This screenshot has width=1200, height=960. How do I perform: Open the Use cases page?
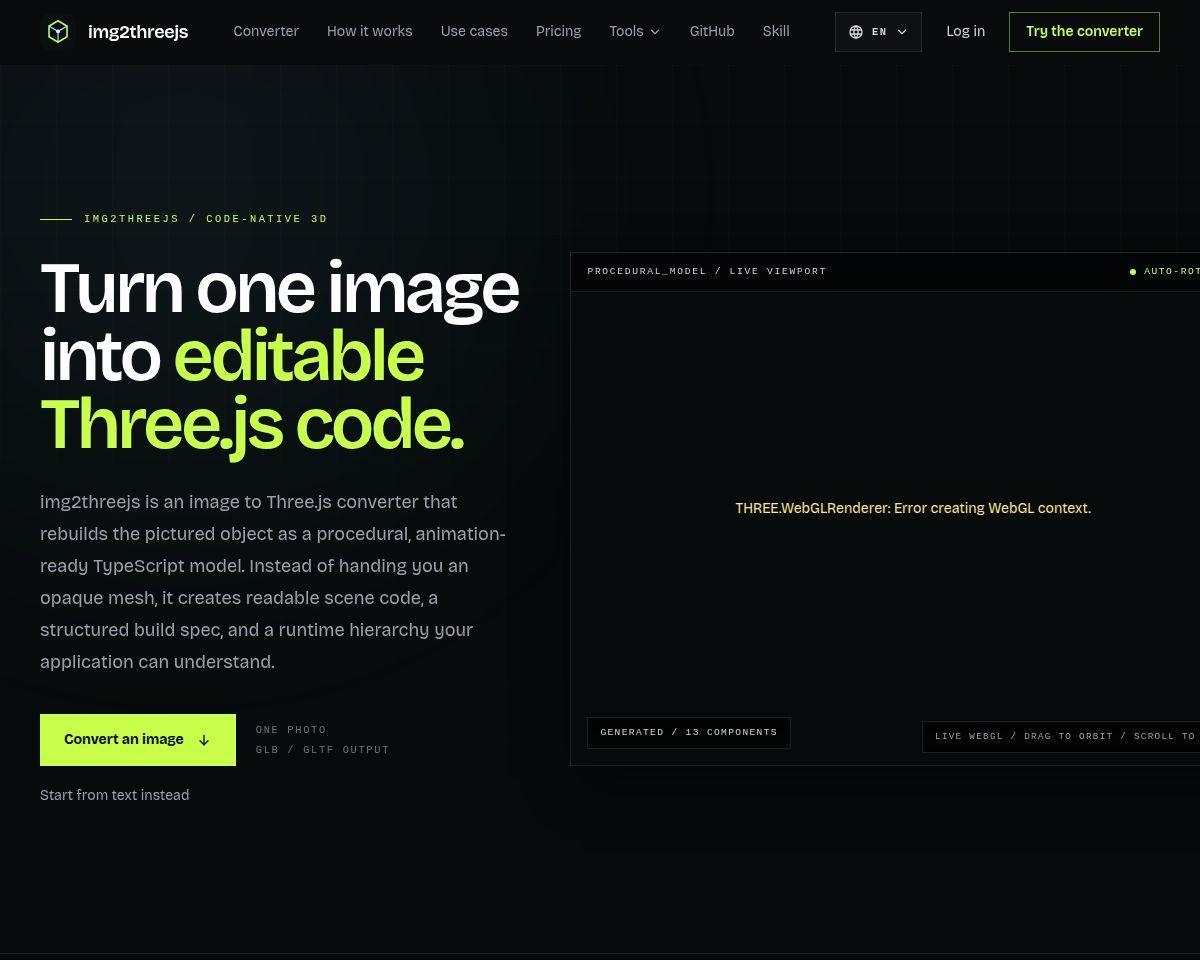coord(474,31)
